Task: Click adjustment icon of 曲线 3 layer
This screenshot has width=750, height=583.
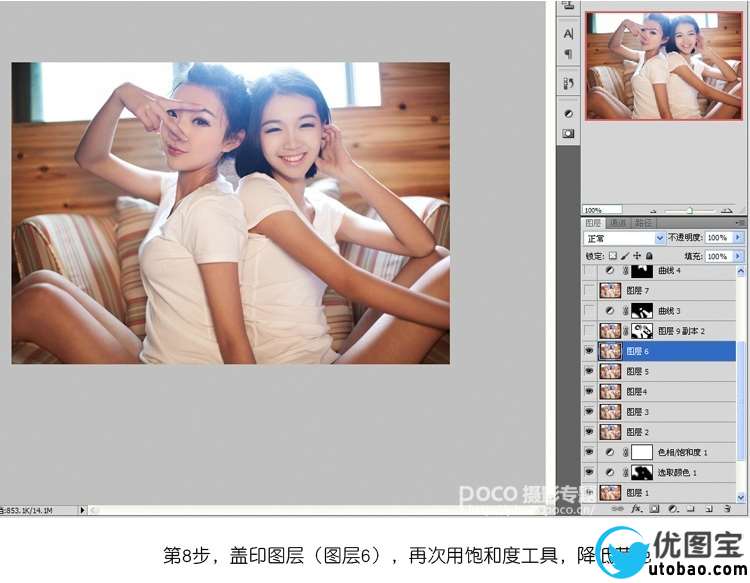Action: click(x=610, y=311)
